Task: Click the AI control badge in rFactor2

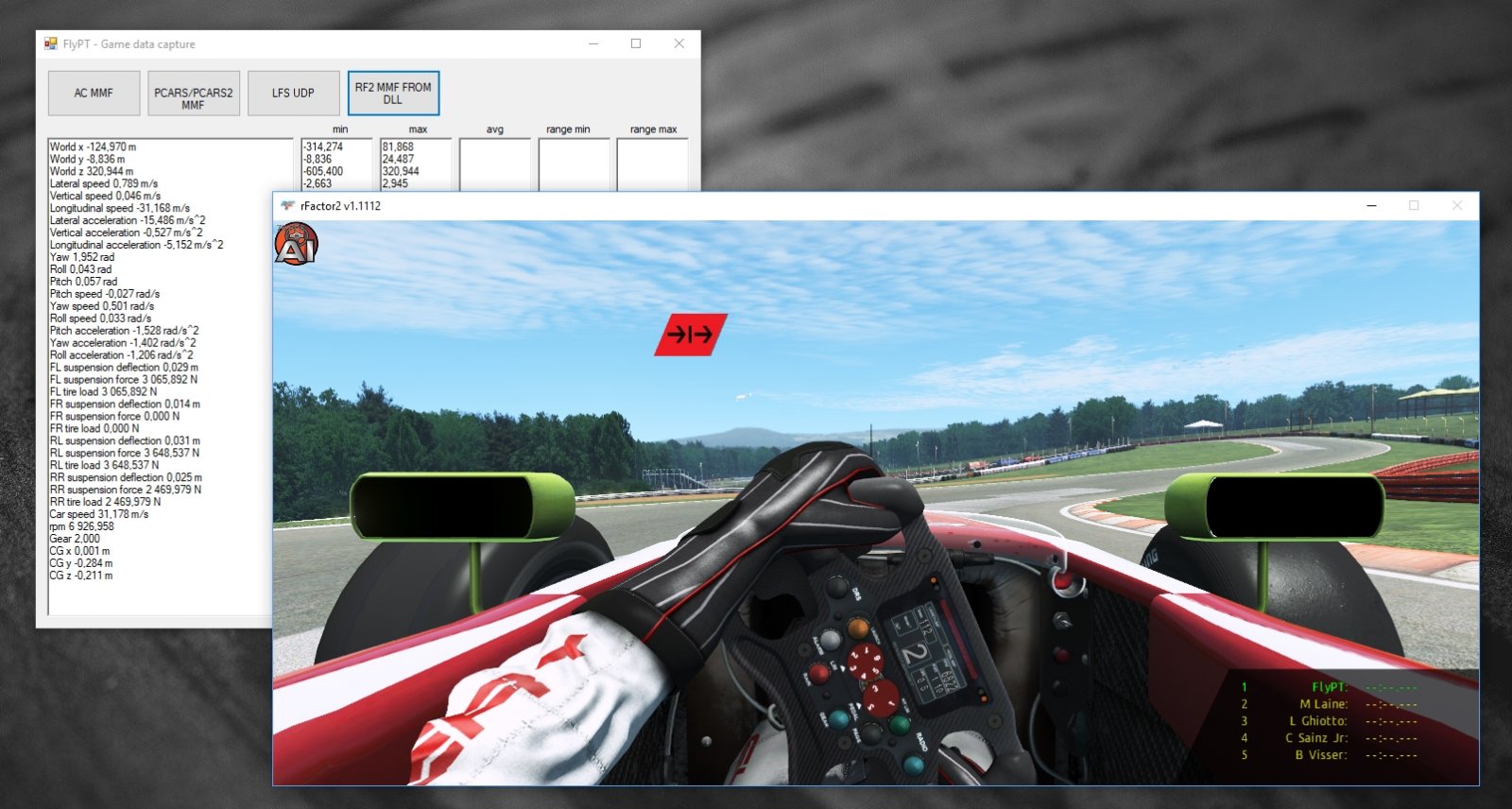Action: coord(296,244)
